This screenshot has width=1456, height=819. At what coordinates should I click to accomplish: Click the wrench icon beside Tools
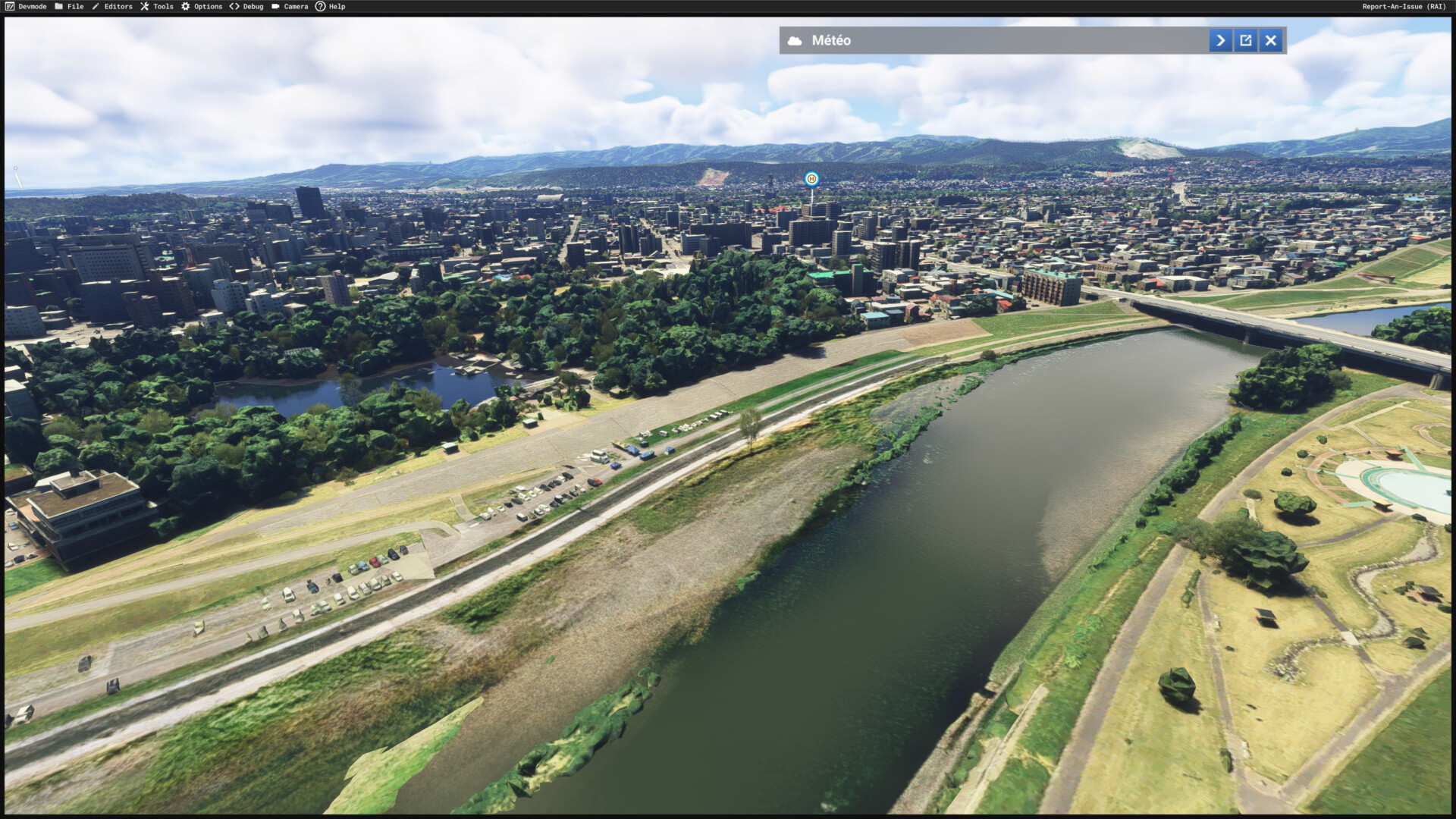144,6
